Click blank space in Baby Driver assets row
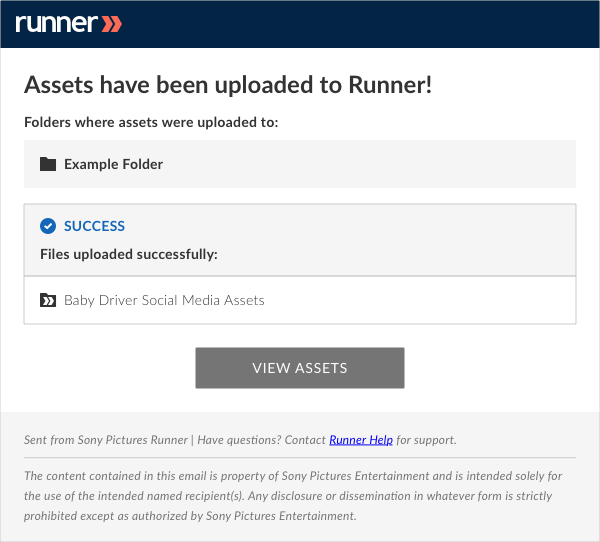This screenshot has width=600, height=542. [419, 300]
